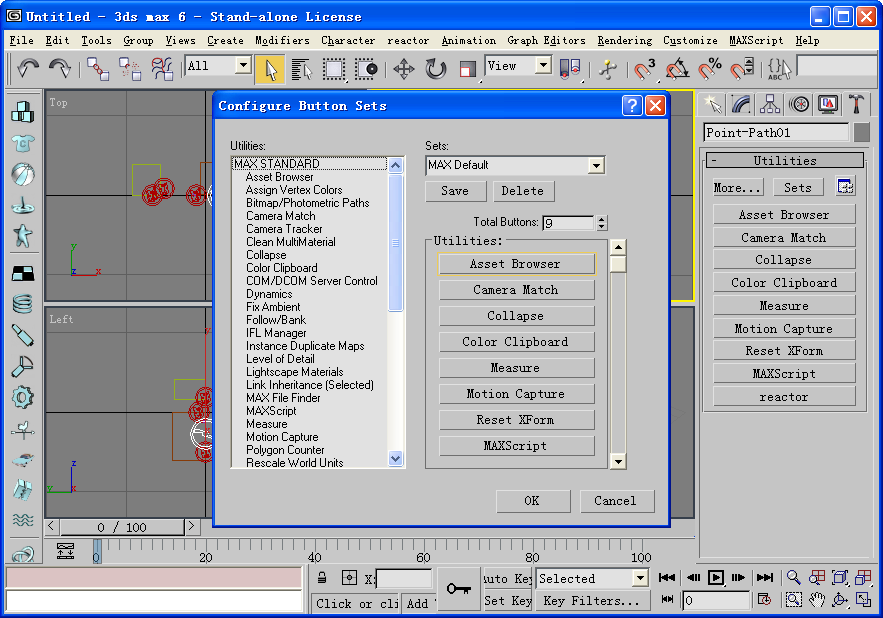Click the large Set Keys key icon
Screen dimensions: 883x618
(459, 589)
